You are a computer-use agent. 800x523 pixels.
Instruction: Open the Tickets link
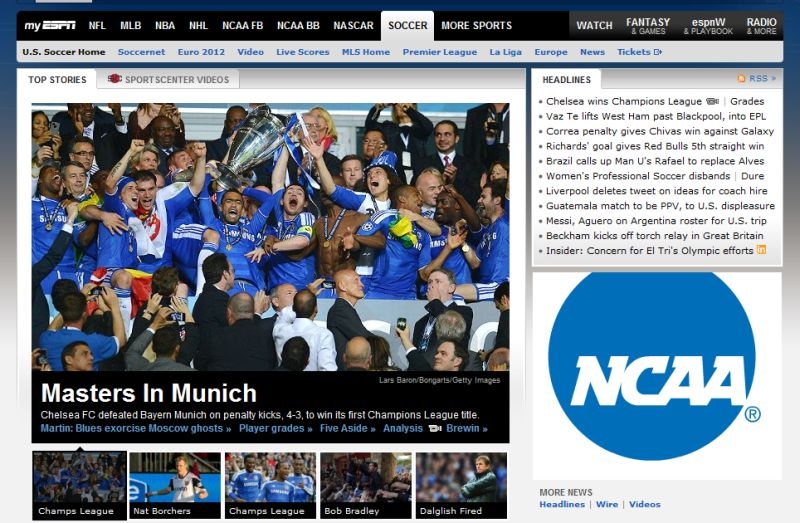point(634,52)
